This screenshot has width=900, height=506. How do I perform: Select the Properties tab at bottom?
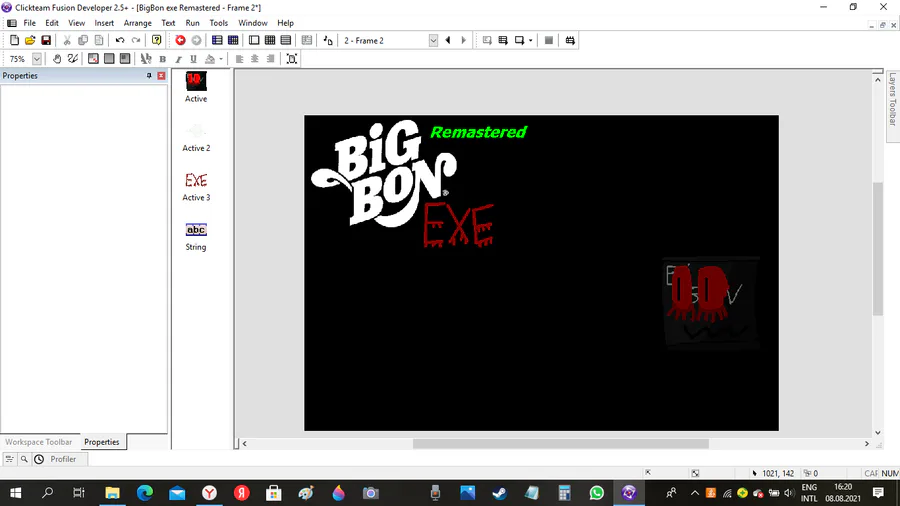pos(102,442)
